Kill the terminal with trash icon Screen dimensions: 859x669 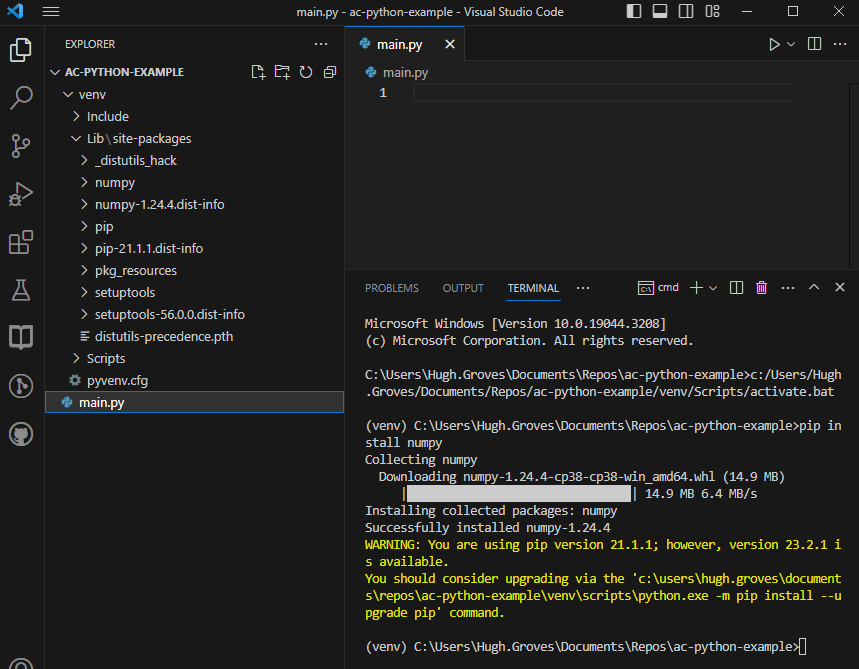coord(761,288)
